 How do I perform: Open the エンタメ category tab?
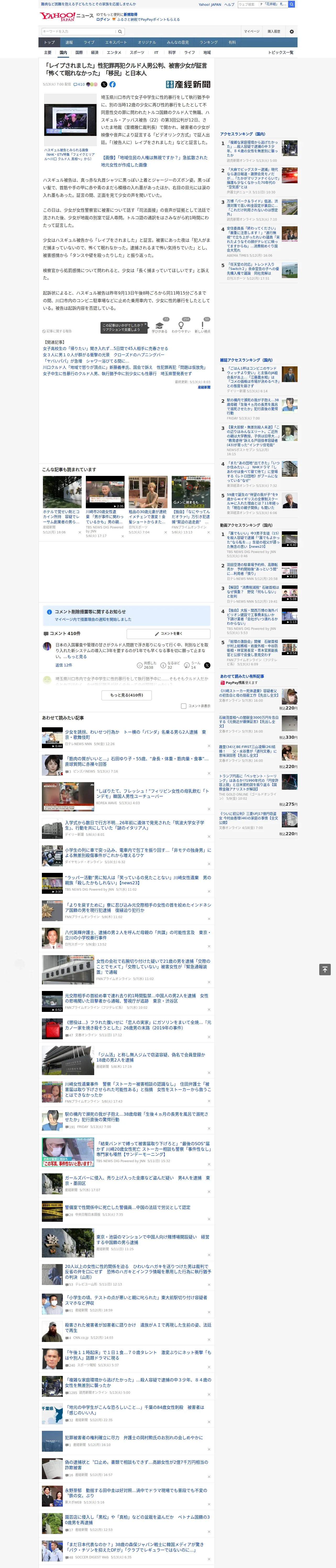[114, 52]
